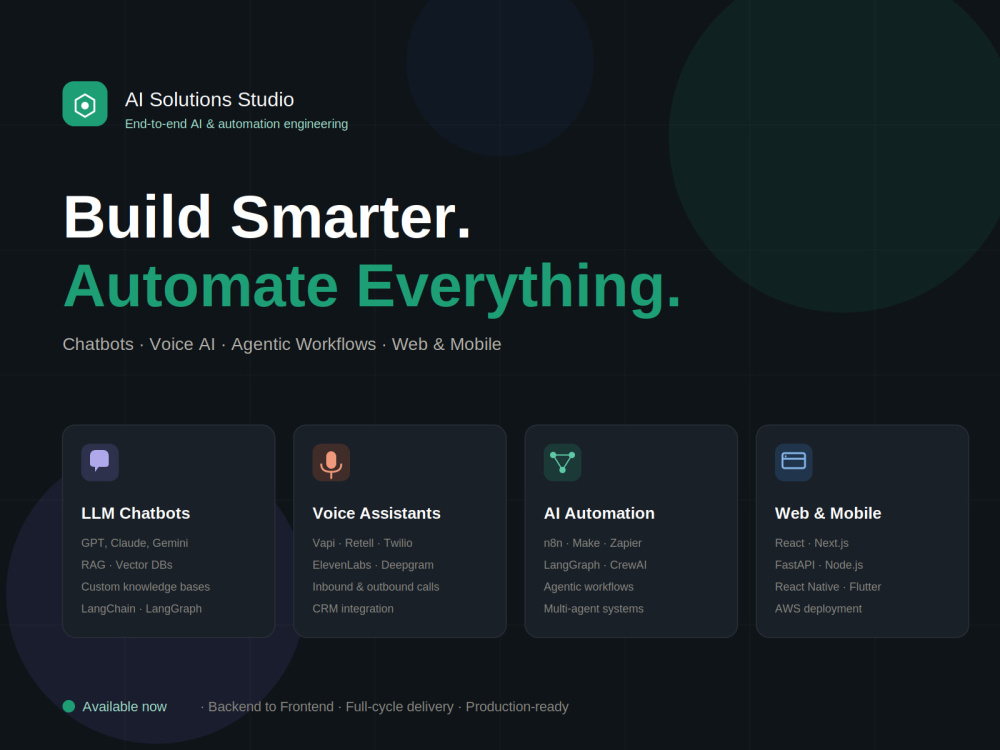Open the Web & Mobile card heading
Viewport: 1000px width, 750px height.
(828, 513)
